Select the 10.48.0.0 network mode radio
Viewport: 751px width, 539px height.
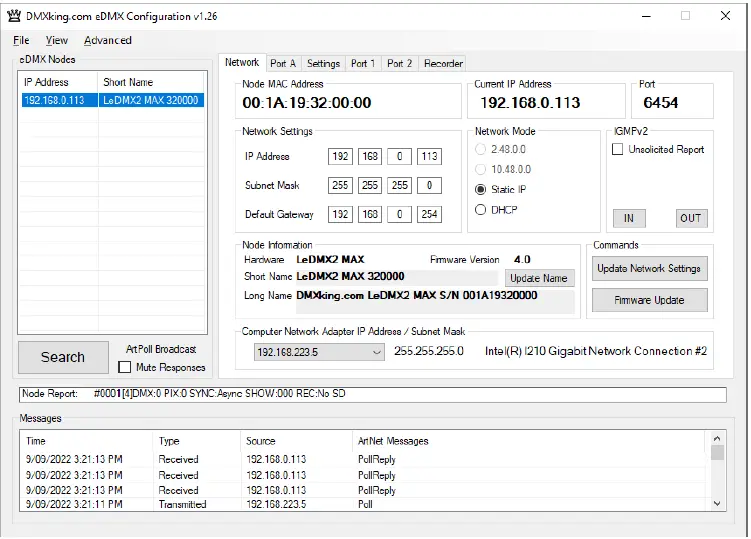480,169
